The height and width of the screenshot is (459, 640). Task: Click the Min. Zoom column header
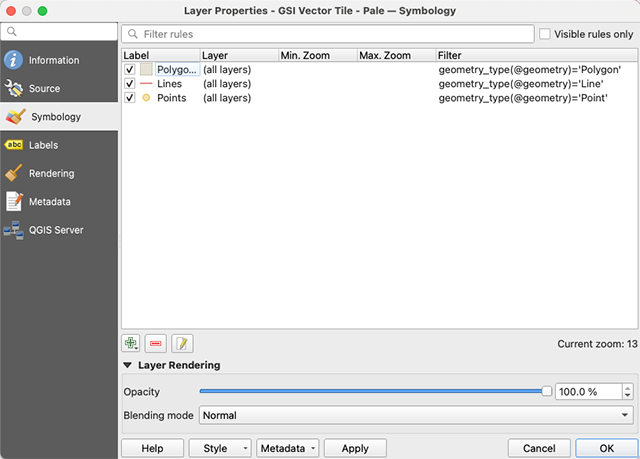(x=318, y=55)
